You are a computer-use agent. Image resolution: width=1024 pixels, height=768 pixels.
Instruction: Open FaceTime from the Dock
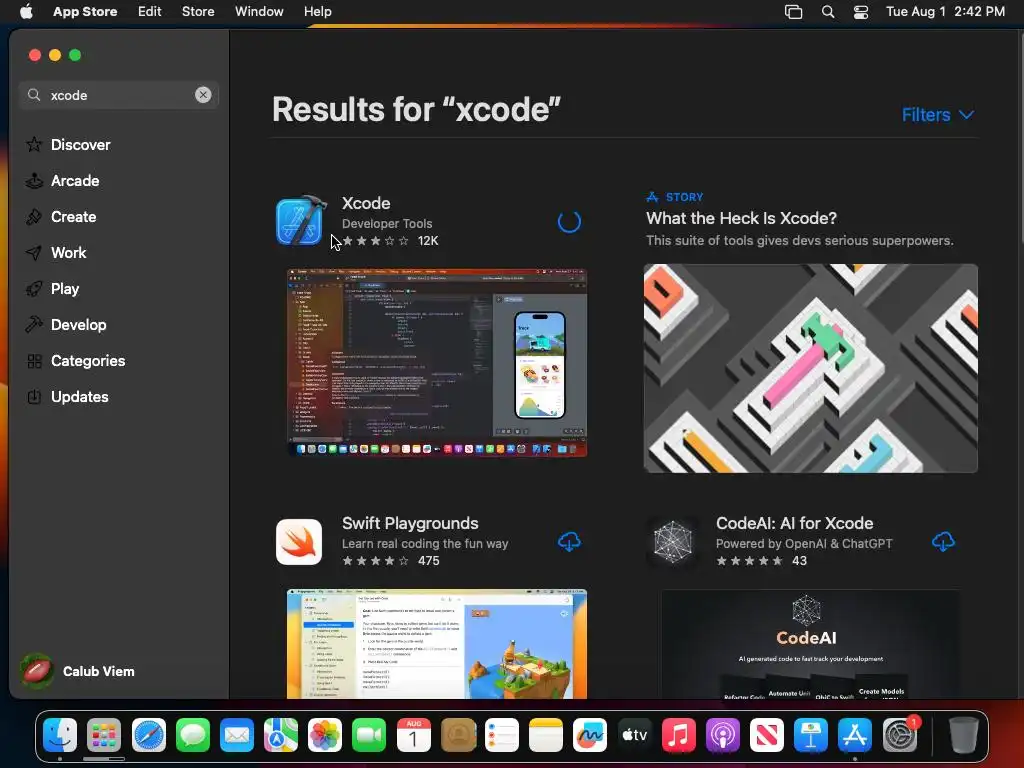tap(369, 735)
